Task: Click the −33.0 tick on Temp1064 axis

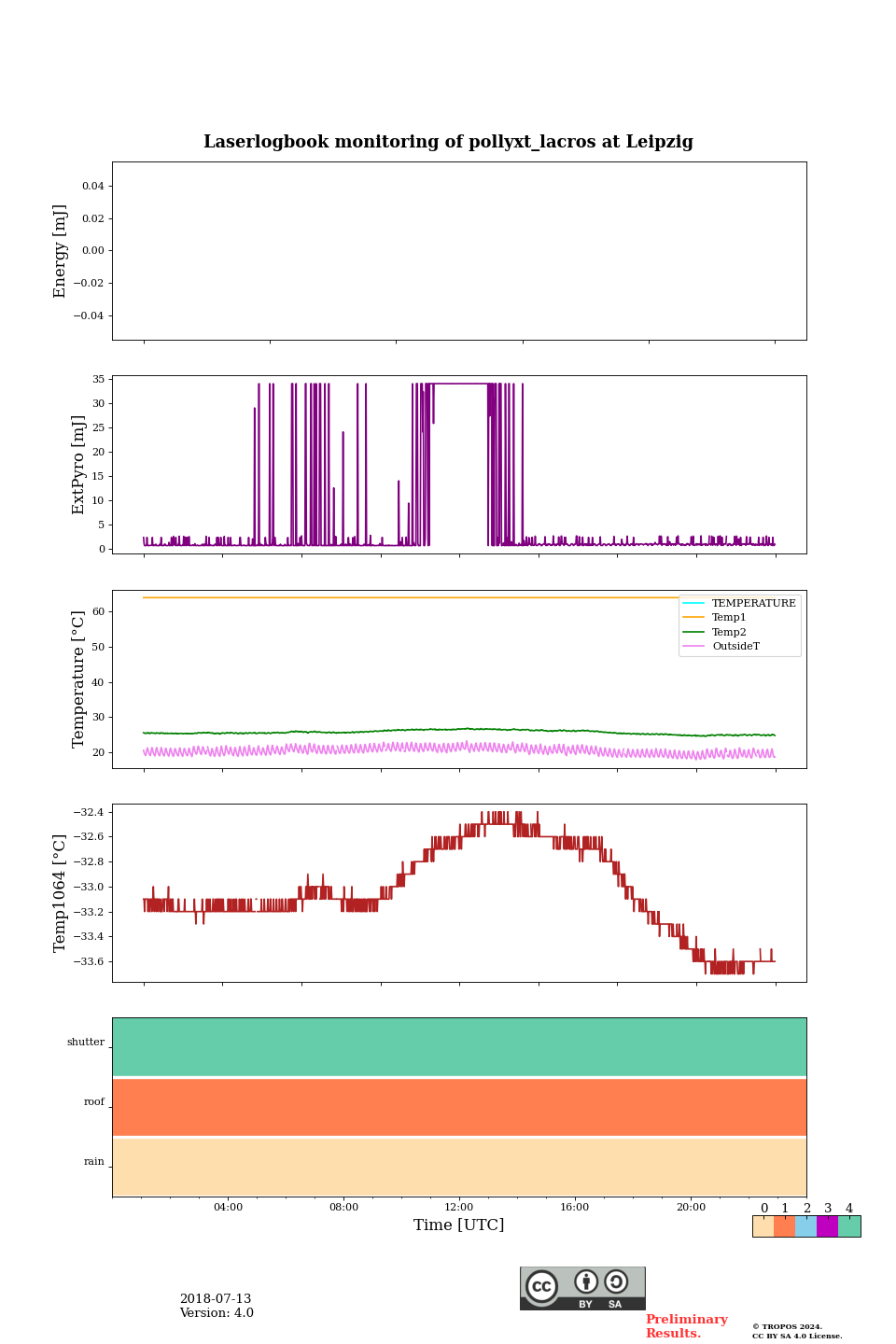Action: pos(90,887)
